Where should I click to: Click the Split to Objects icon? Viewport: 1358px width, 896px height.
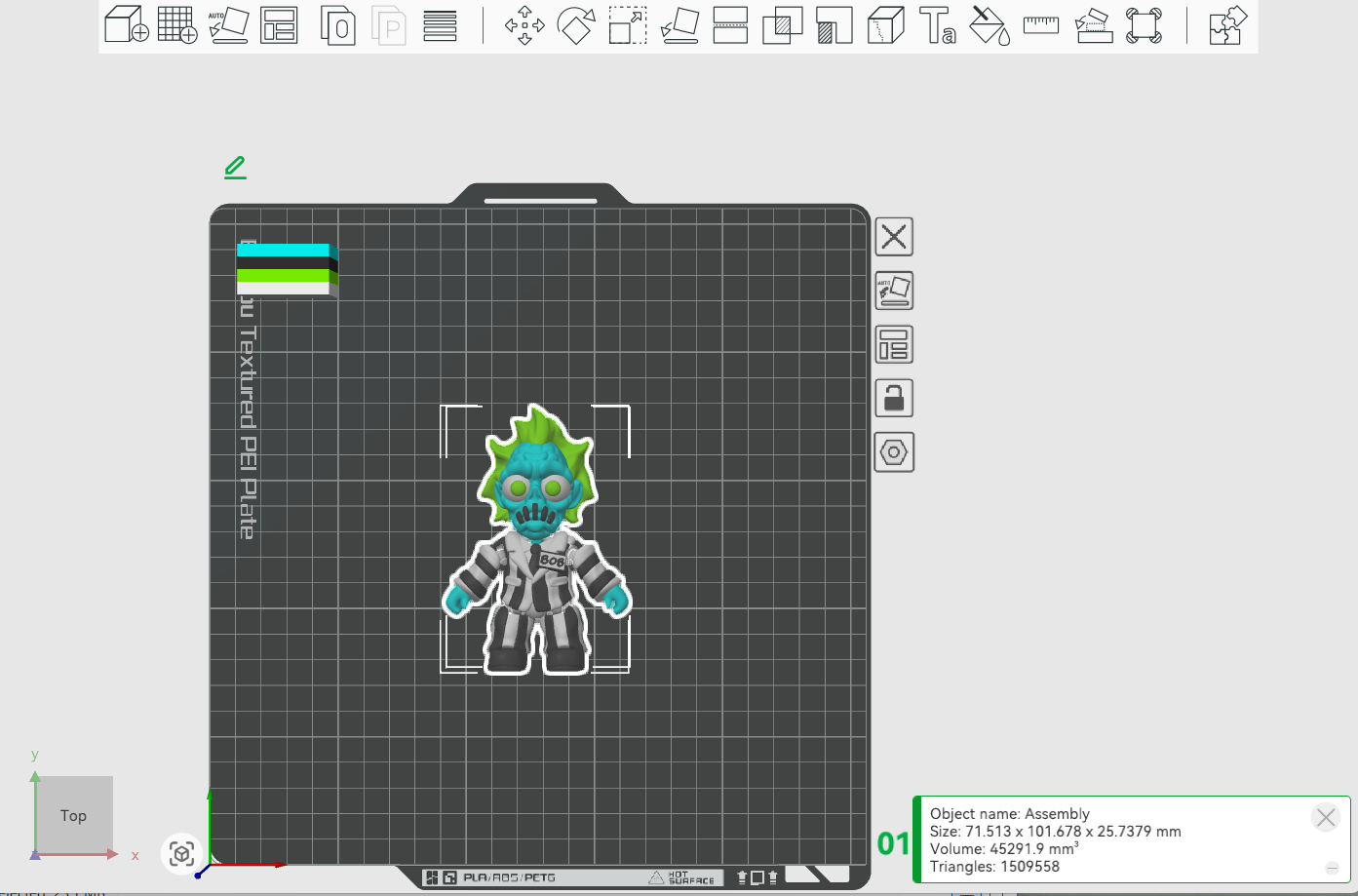pos(338,25)
